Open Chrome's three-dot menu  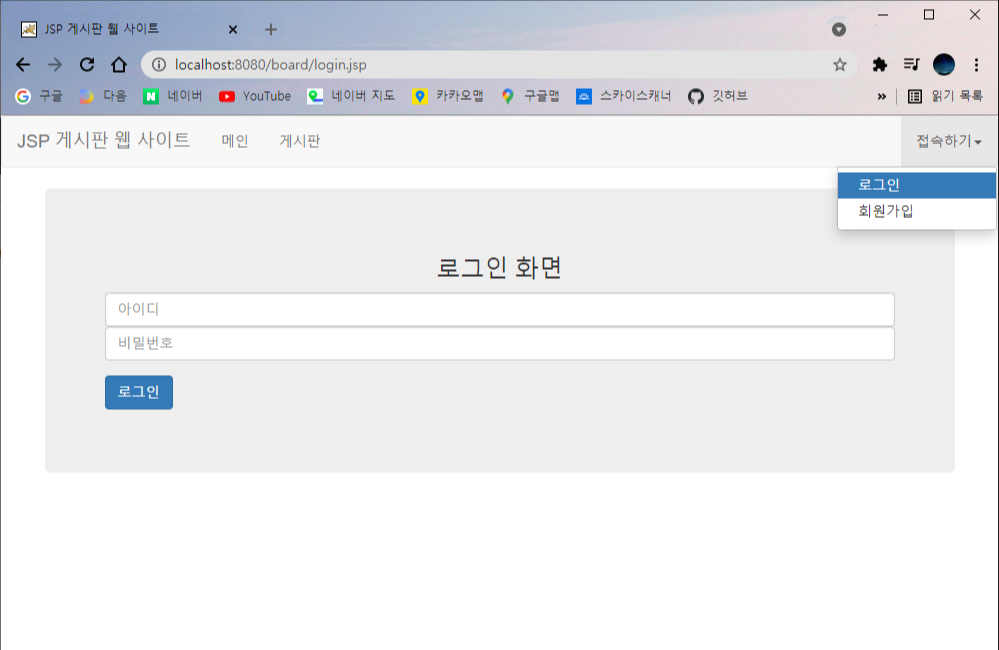click(x=976, y=64)
